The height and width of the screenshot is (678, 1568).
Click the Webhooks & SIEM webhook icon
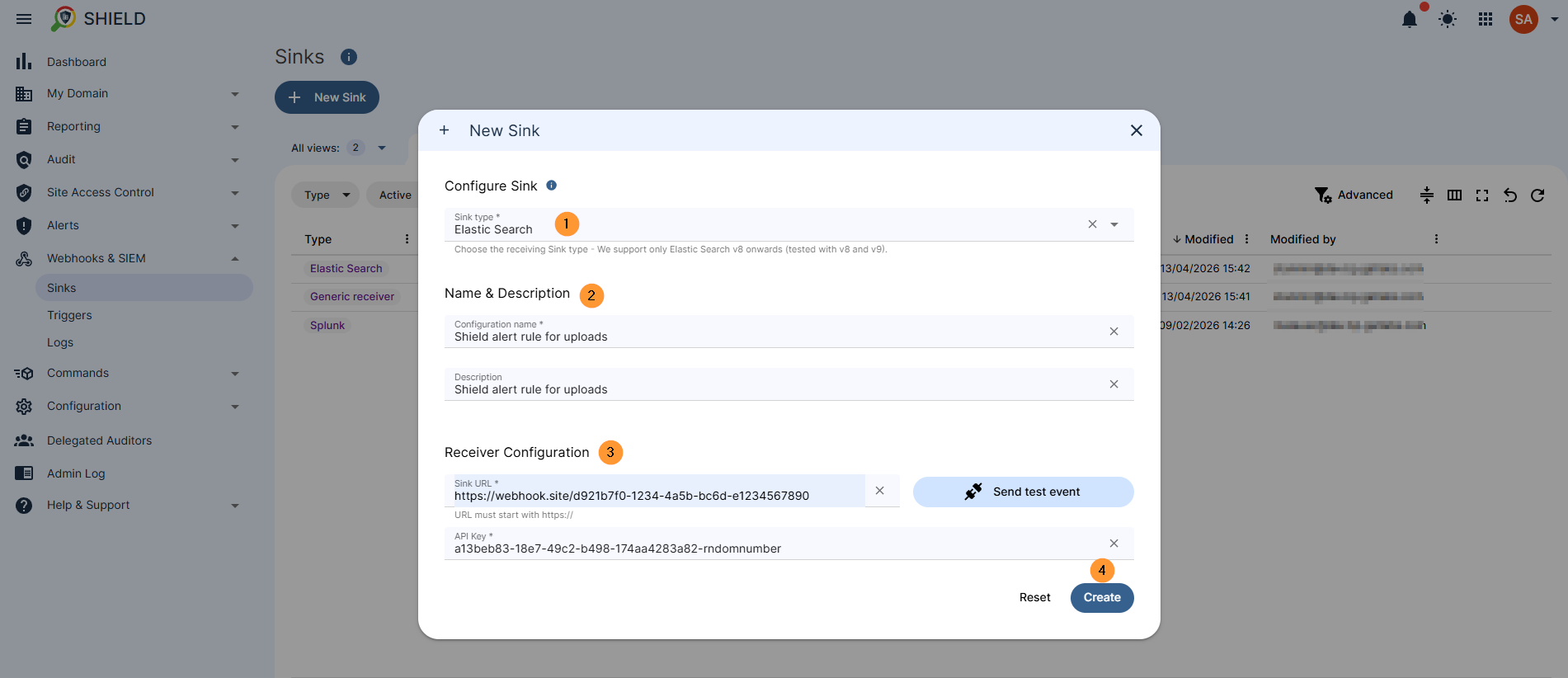click(x=24, y=258)
